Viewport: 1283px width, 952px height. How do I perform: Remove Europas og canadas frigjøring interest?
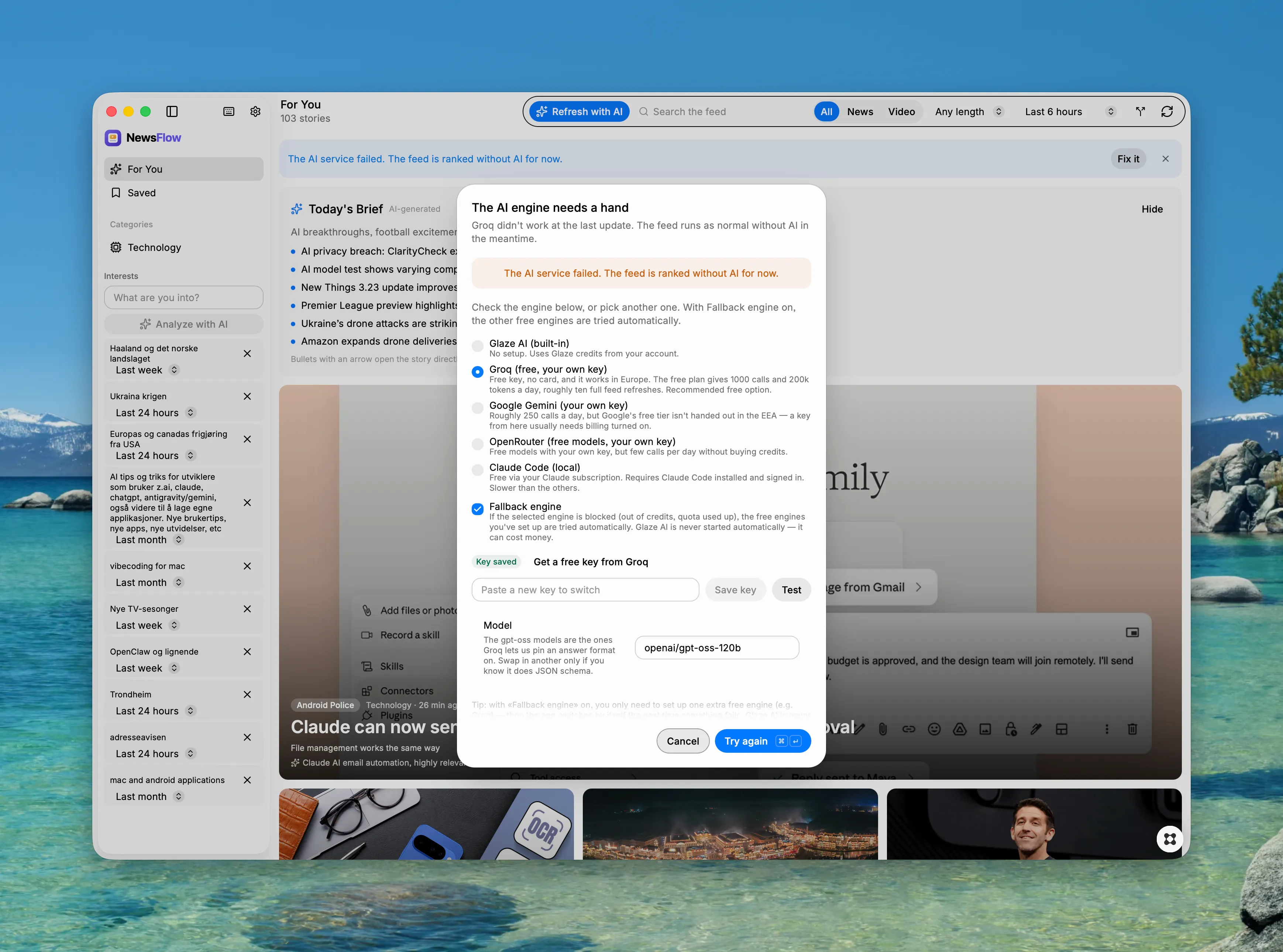[247, 439]
